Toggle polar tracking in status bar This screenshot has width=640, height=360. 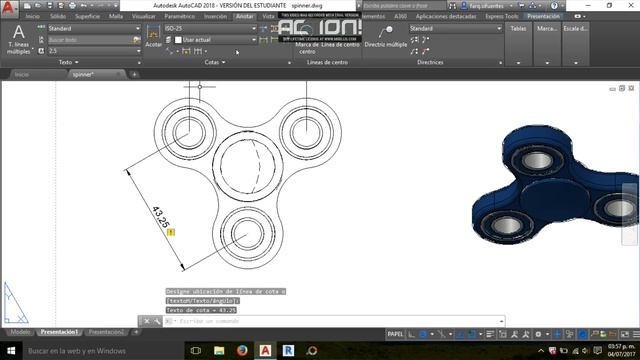pos(423,334)
